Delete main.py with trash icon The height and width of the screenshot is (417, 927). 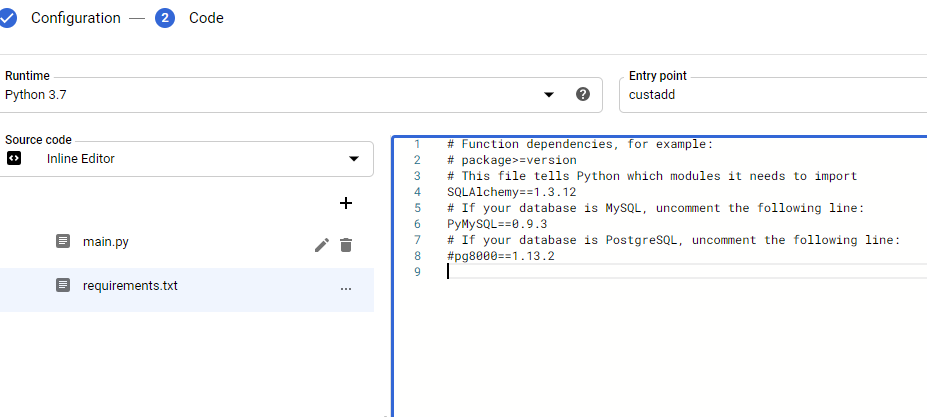(x=346, y=245)
